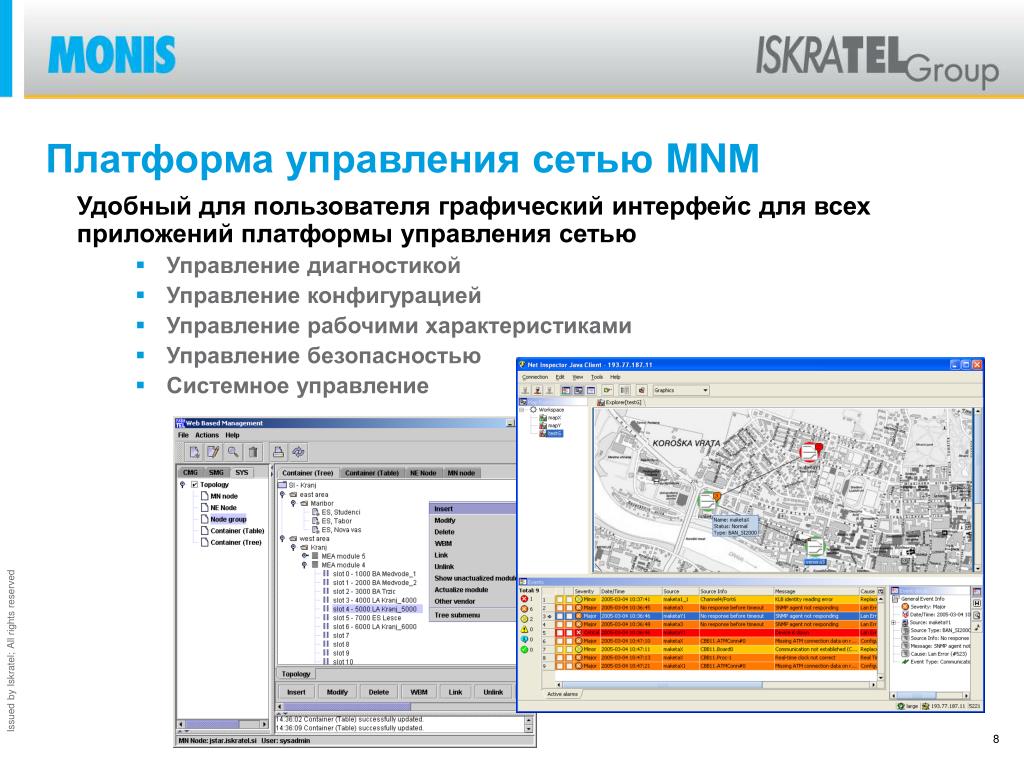Switch to the SMG tab

click(216, 472)
